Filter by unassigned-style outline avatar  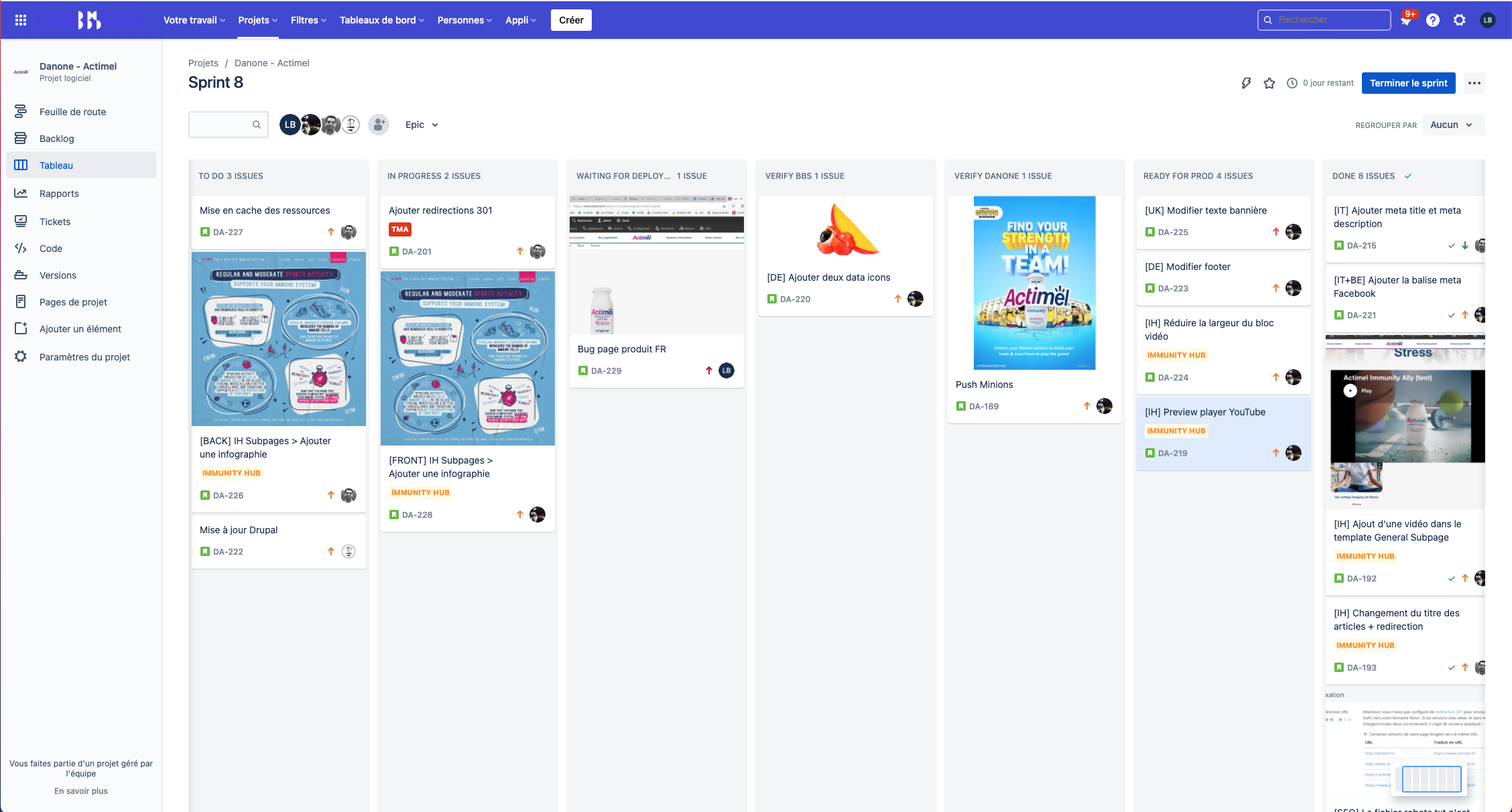click(x=351, y=125)
